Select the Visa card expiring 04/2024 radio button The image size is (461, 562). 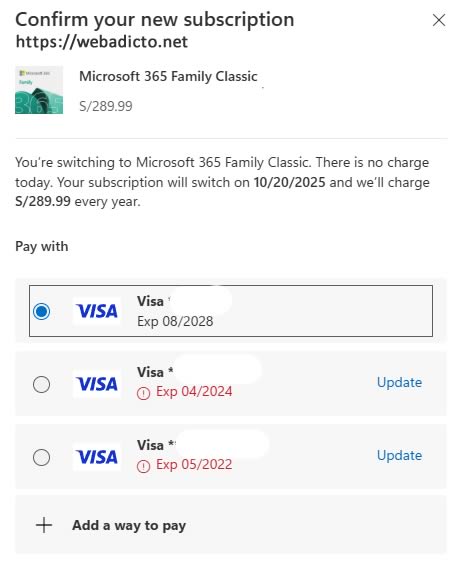point(42,384)
